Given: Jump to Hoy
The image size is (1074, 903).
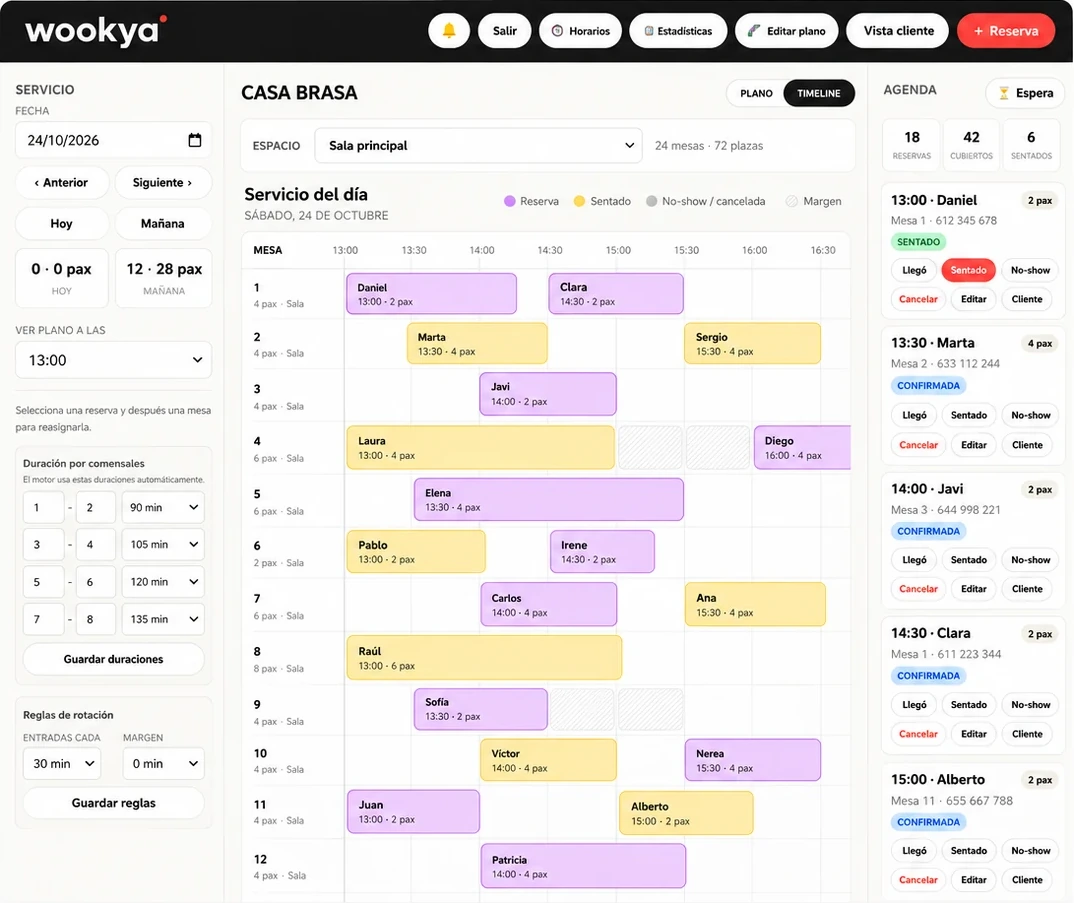Looking at the screenshot, I should pos(62,223).
